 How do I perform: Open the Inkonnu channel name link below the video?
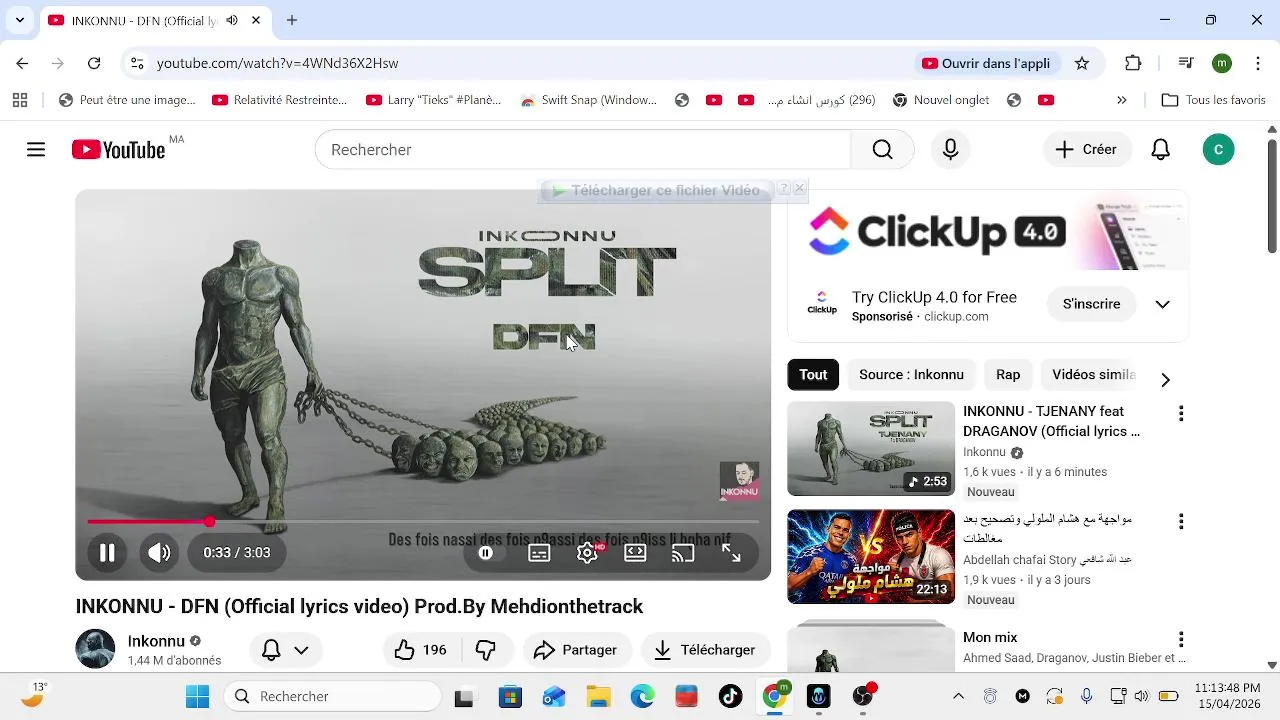[x=156, y=641]
